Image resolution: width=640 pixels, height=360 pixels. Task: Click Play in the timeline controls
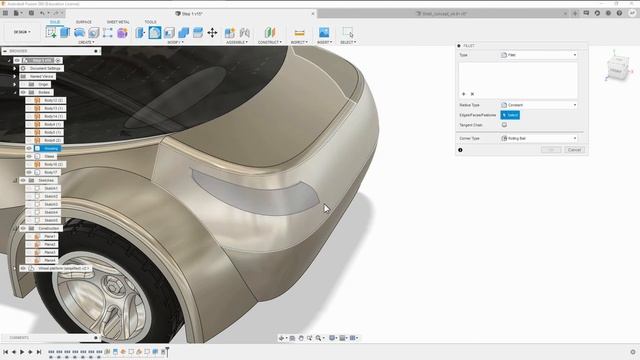pyautogui.click(x=22, y=351)
